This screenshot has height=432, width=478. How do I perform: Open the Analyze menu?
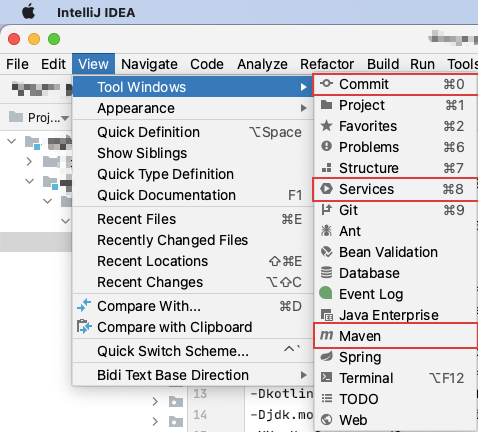pos(262,64)
